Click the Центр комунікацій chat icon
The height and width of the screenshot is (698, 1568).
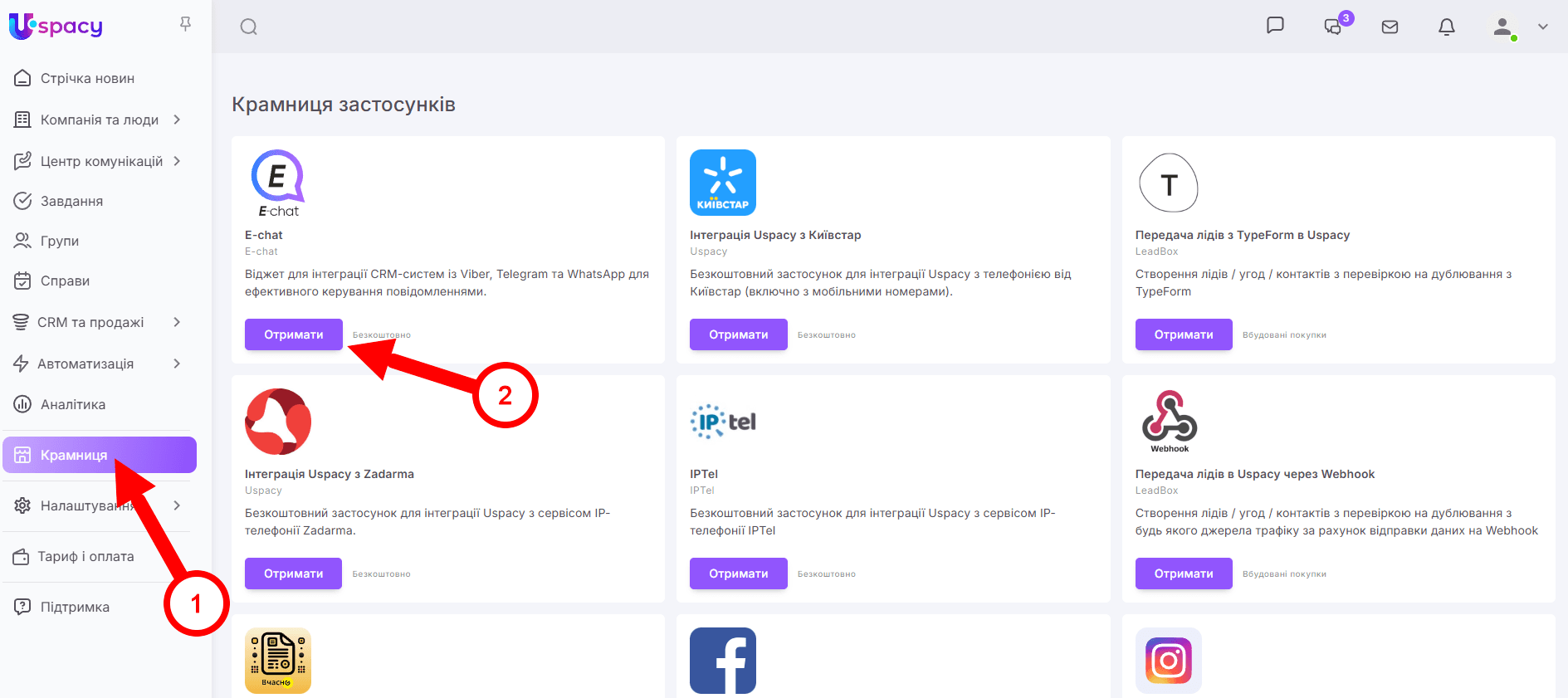pyautogui.click(x=22, y=161)
